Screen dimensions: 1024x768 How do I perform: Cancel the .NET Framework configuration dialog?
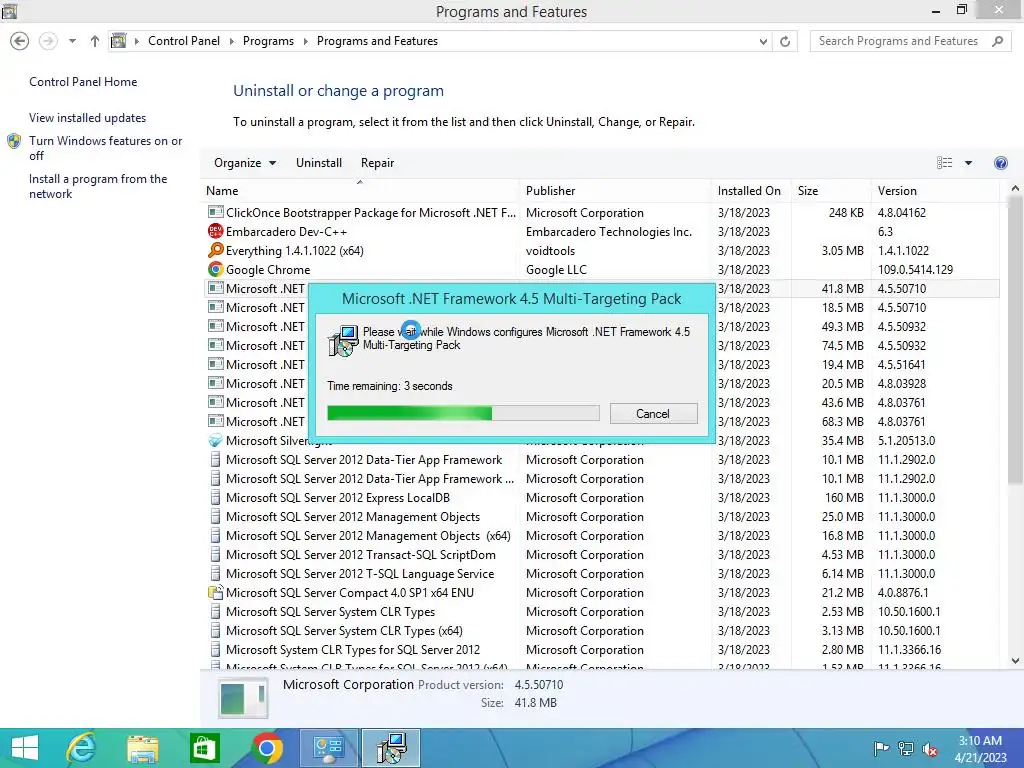pyautogui.click(x=653, y=413)
